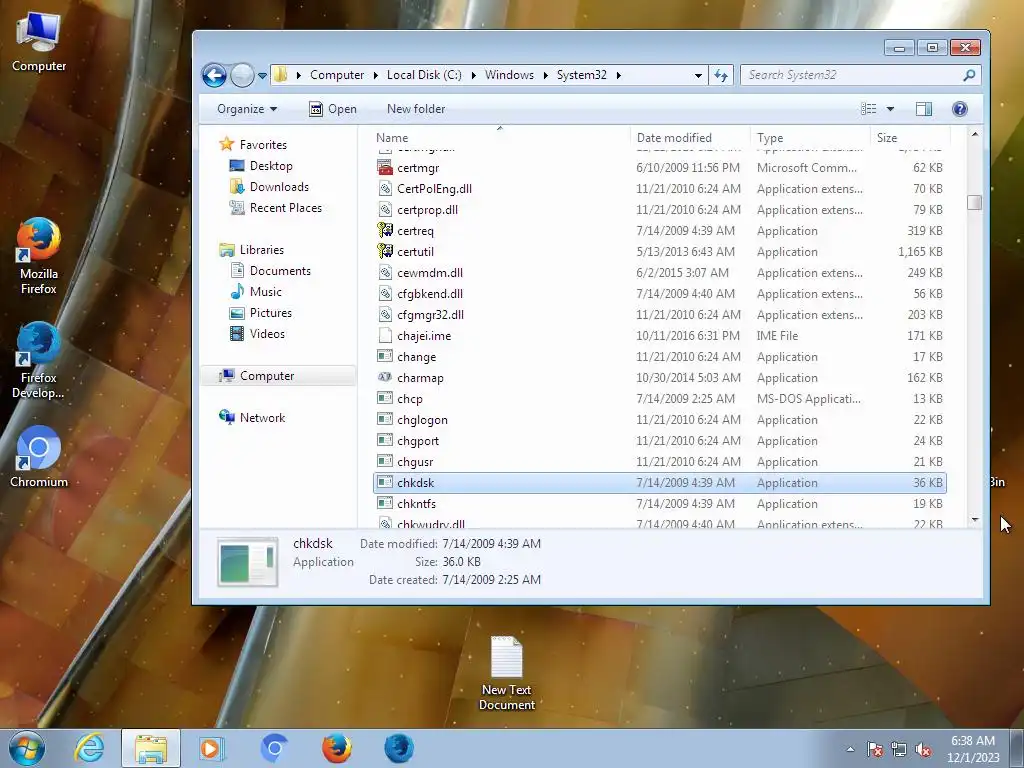Open the Music library
The width and height of the screenshot is (1024, 768).
click(266, 291)
